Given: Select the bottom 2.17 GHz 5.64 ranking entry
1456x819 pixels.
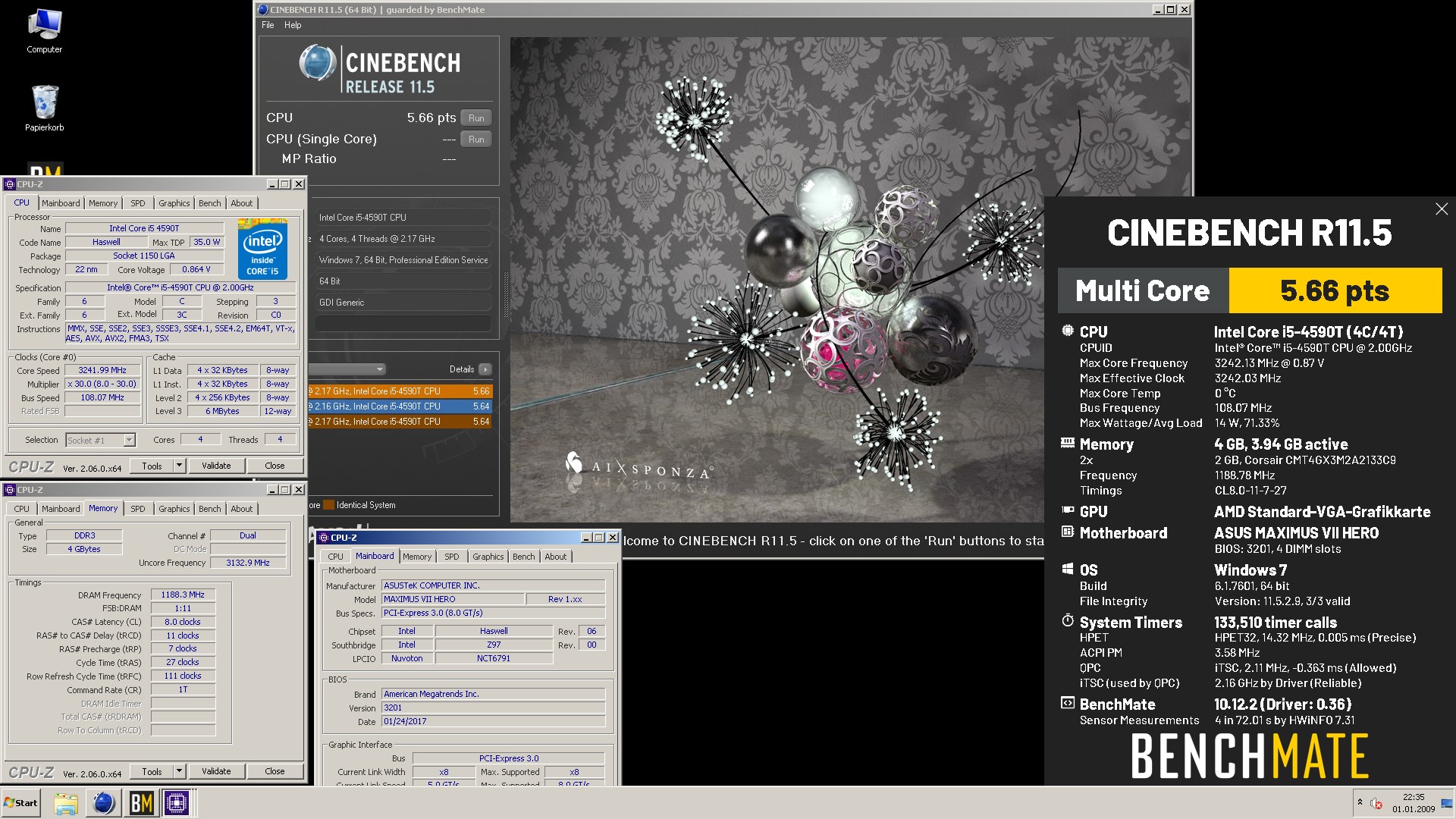Looking at the screenshot, I should click(x=400, y=422).
